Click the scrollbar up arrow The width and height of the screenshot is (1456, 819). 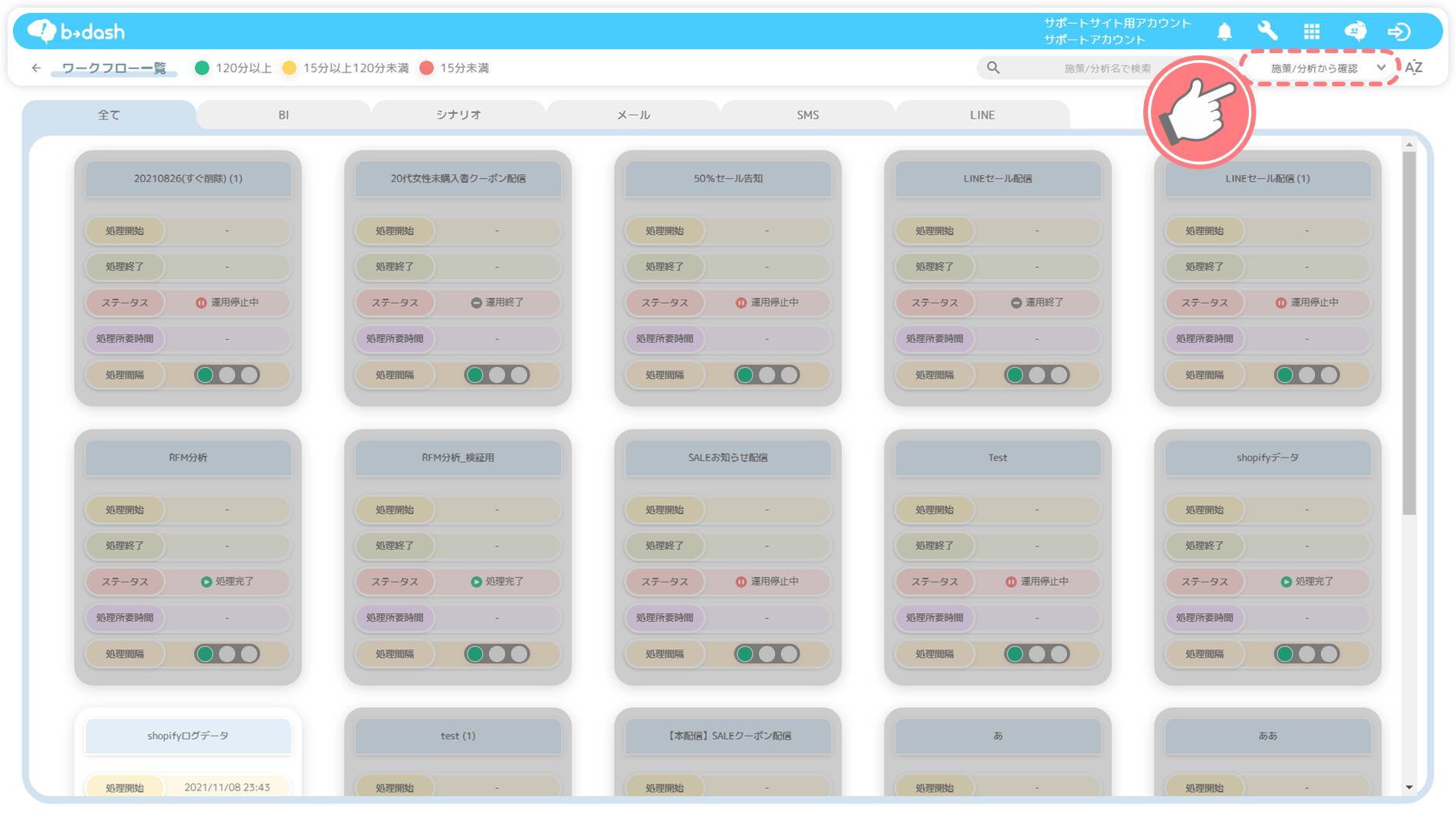pos(1409,144)
